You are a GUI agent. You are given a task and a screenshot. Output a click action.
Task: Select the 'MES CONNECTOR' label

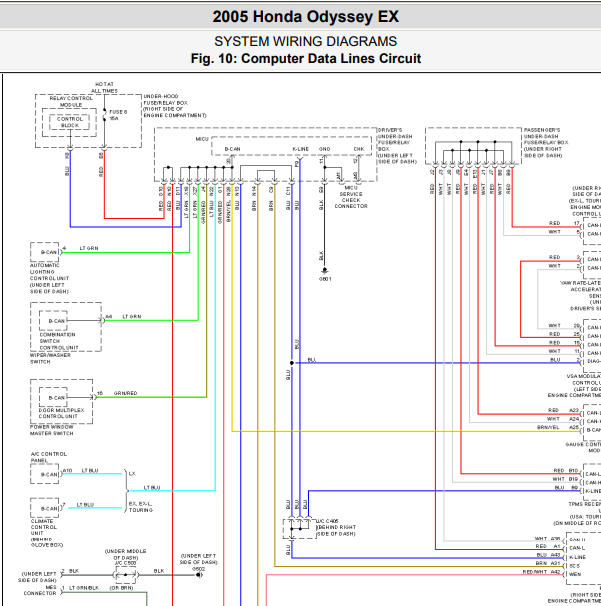click(x=40, y=590)
